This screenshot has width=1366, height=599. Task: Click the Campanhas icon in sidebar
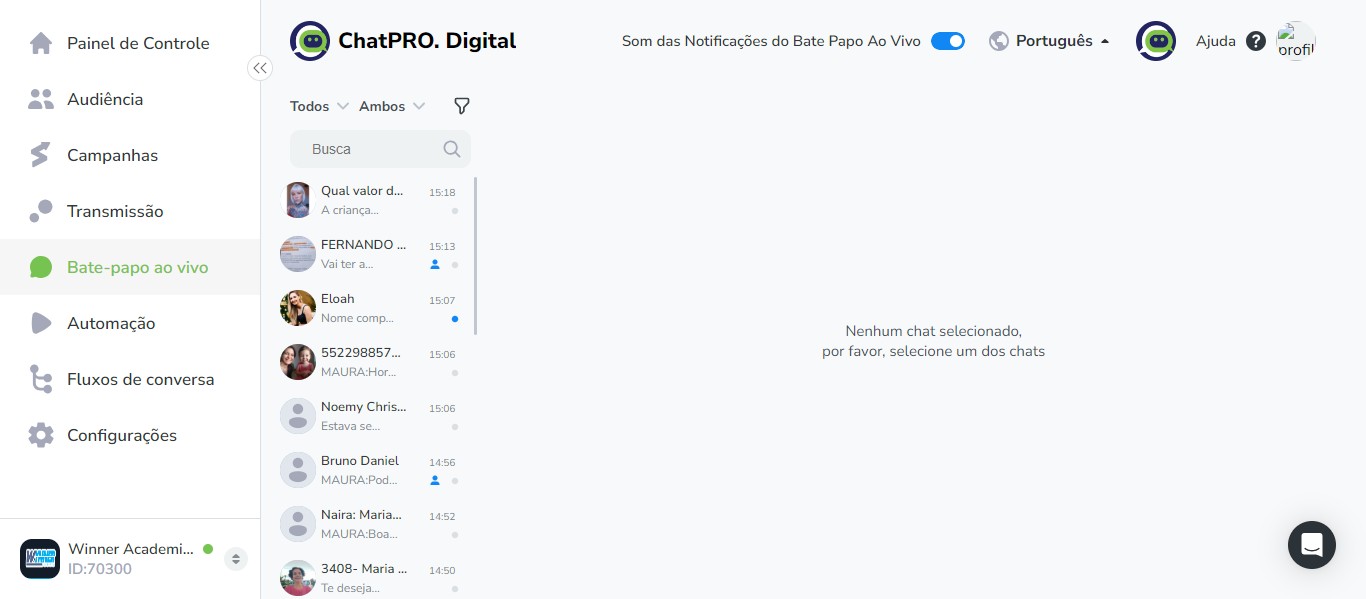tap(41, 155)
